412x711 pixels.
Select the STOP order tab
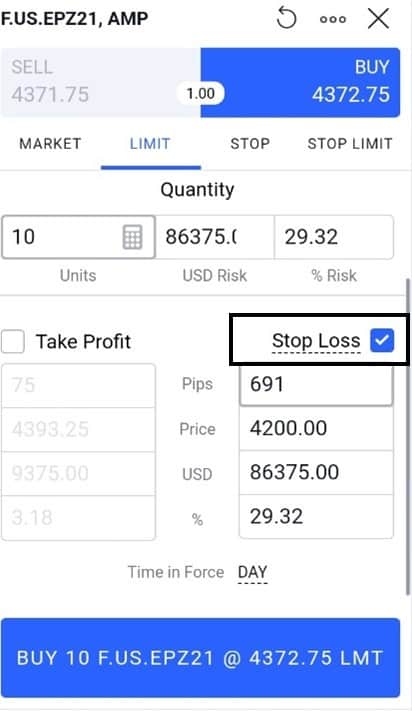[250, 144]
